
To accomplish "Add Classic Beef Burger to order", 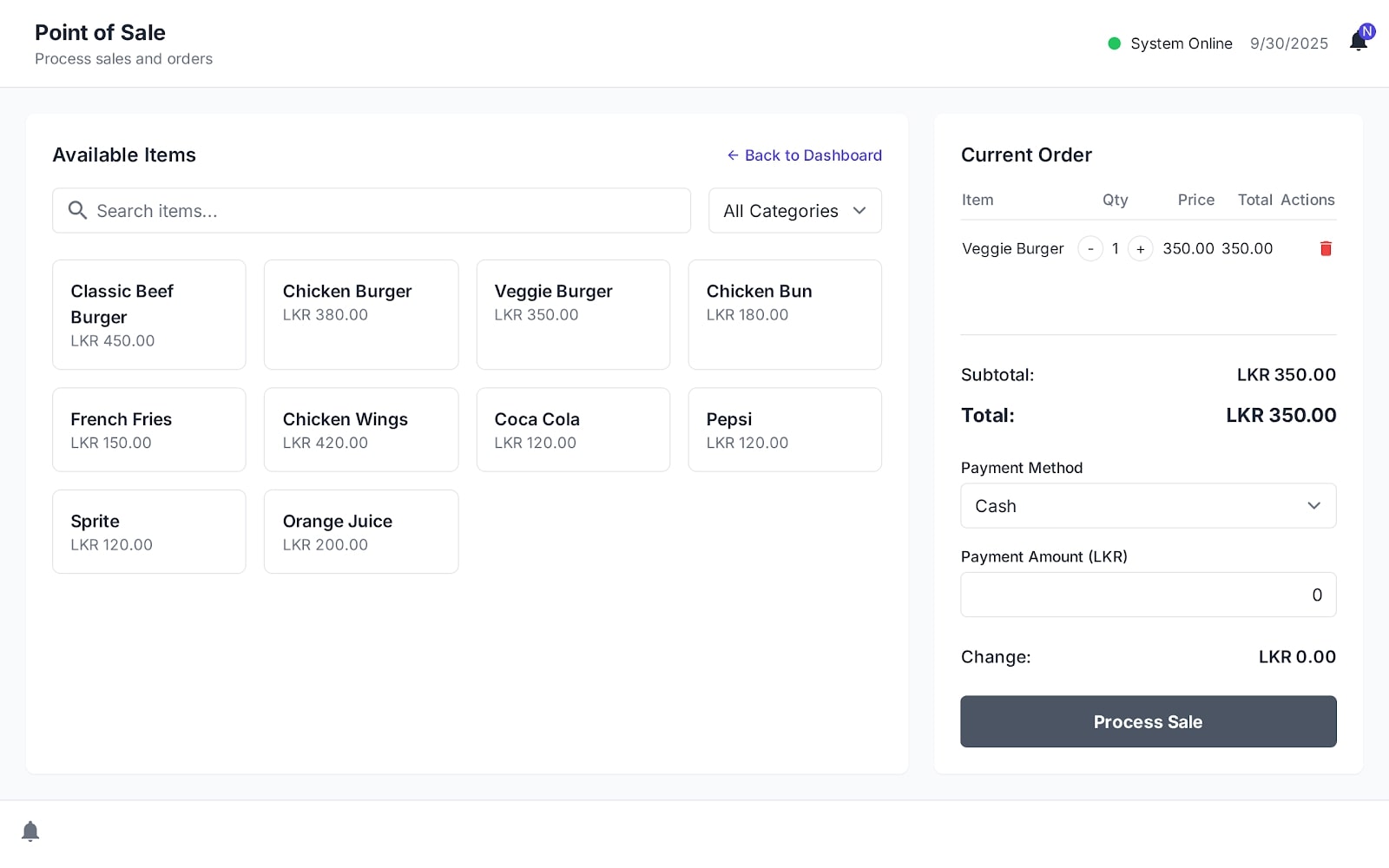I will coord(149,314).
